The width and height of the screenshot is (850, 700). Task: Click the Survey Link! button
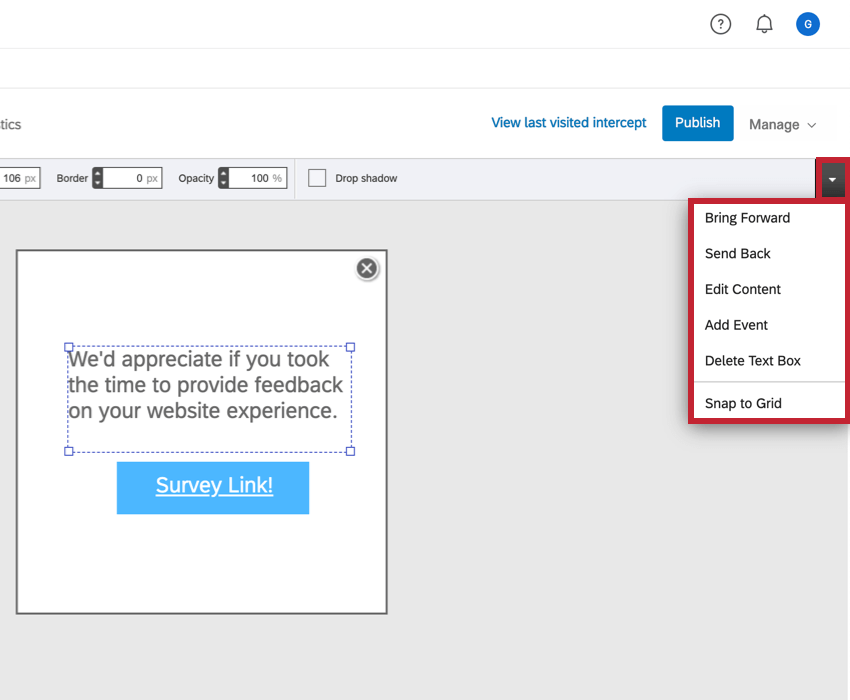tap(213, 487)
